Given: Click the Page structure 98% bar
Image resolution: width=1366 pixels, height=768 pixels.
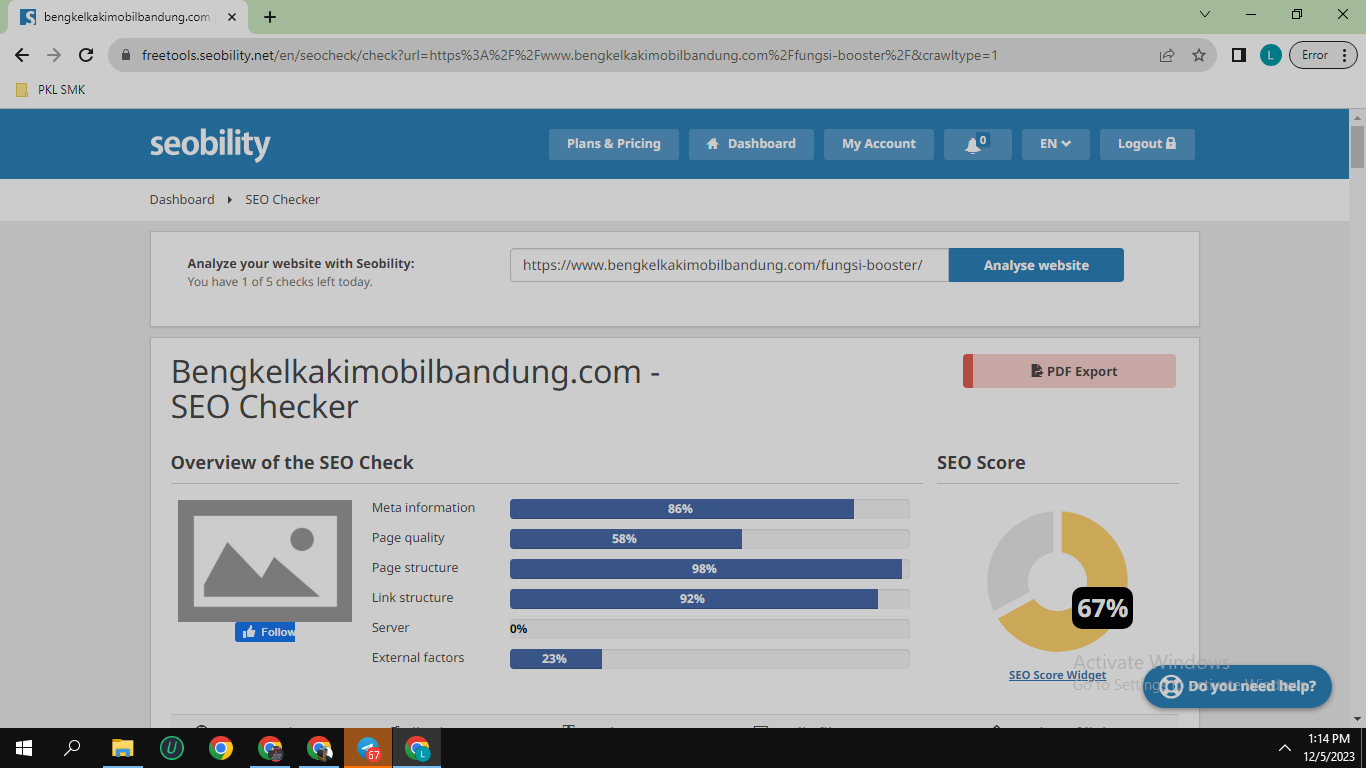Looking at the screenshot, I should pyautogui.click(x=710, y=569).
